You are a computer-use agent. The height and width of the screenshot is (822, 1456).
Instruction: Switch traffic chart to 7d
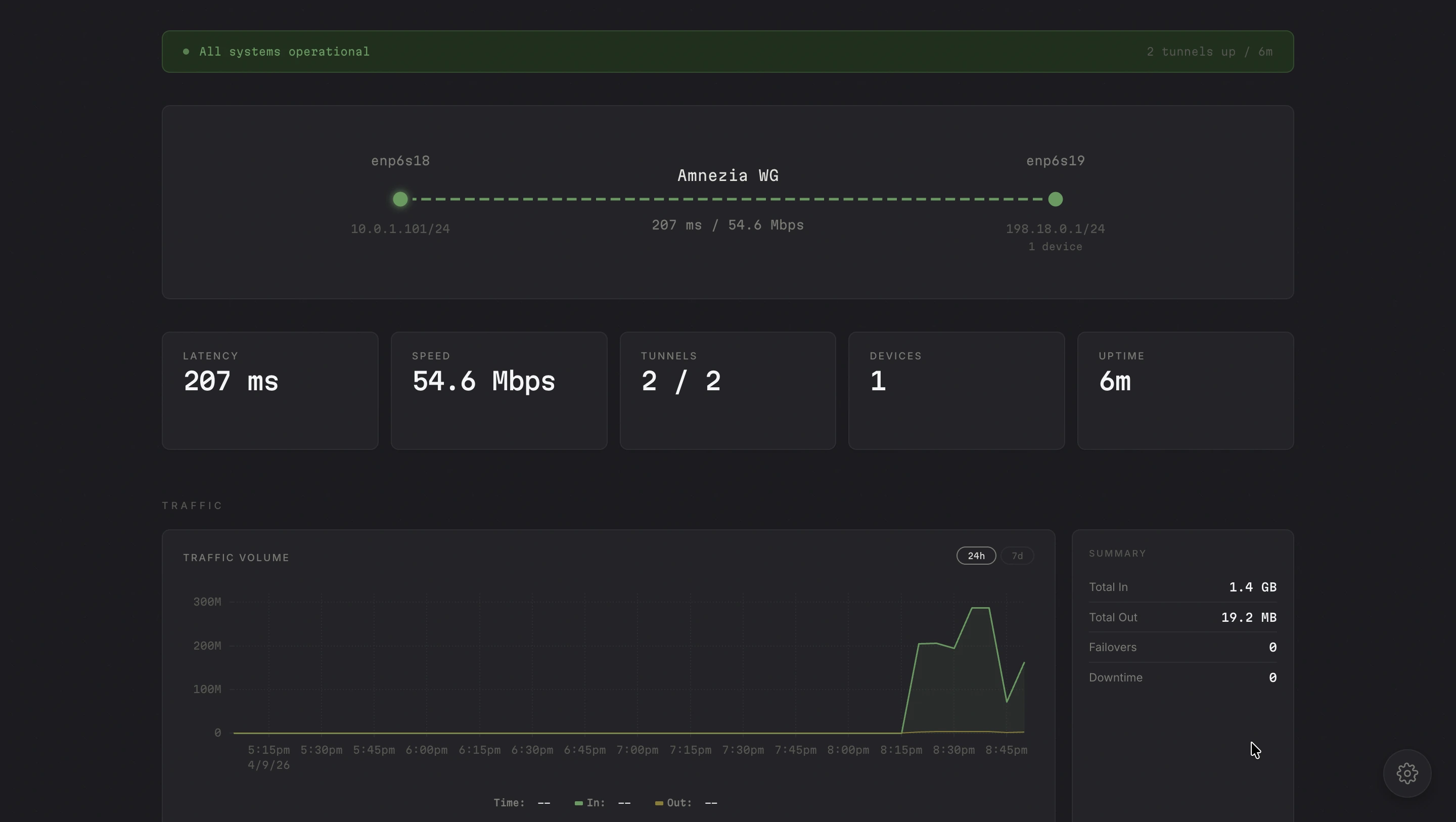pos(1017,556)
